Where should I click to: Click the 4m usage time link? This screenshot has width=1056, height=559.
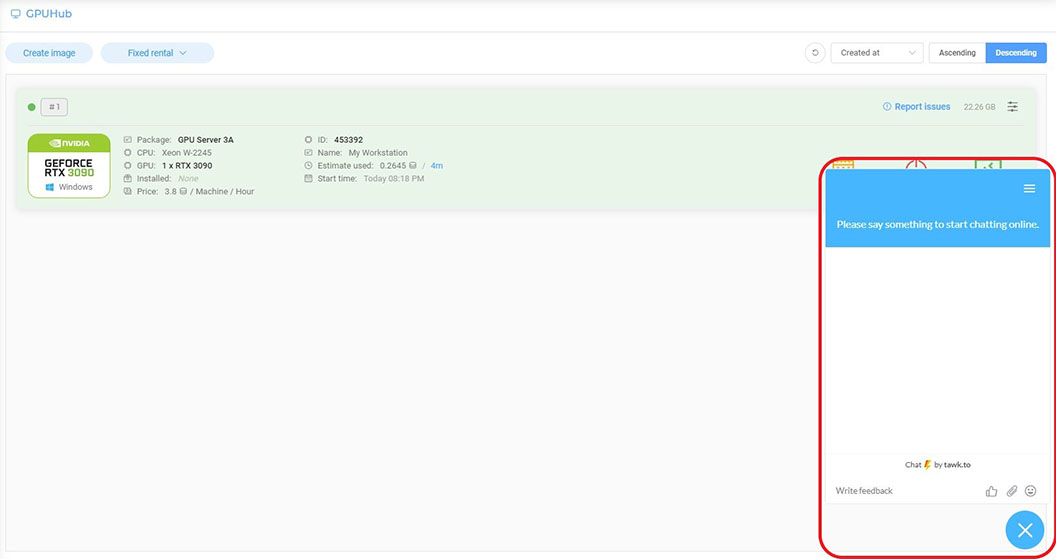point(437,166)
